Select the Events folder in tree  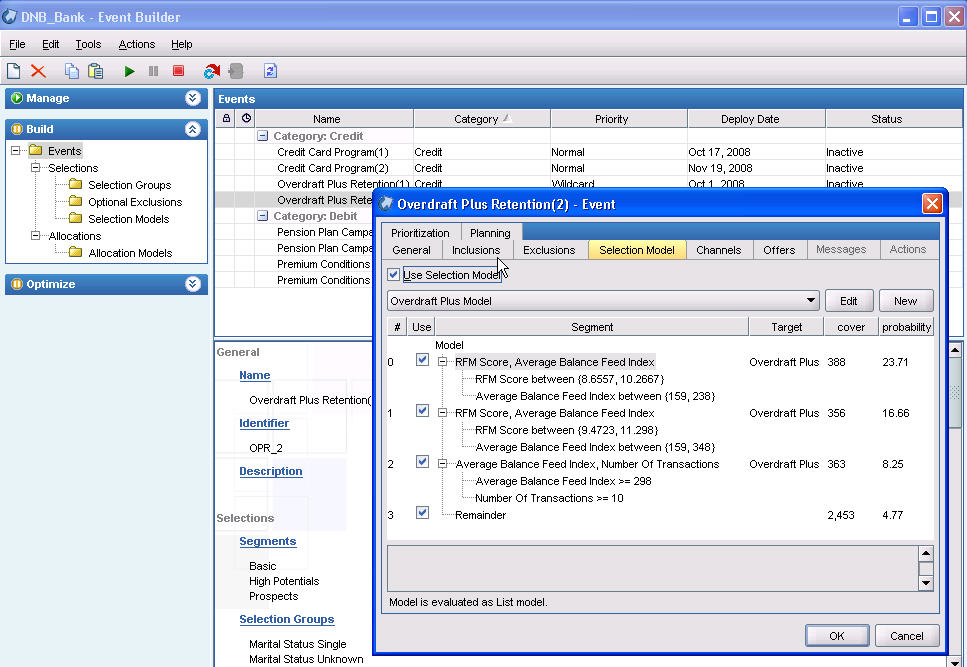(64, 150)
